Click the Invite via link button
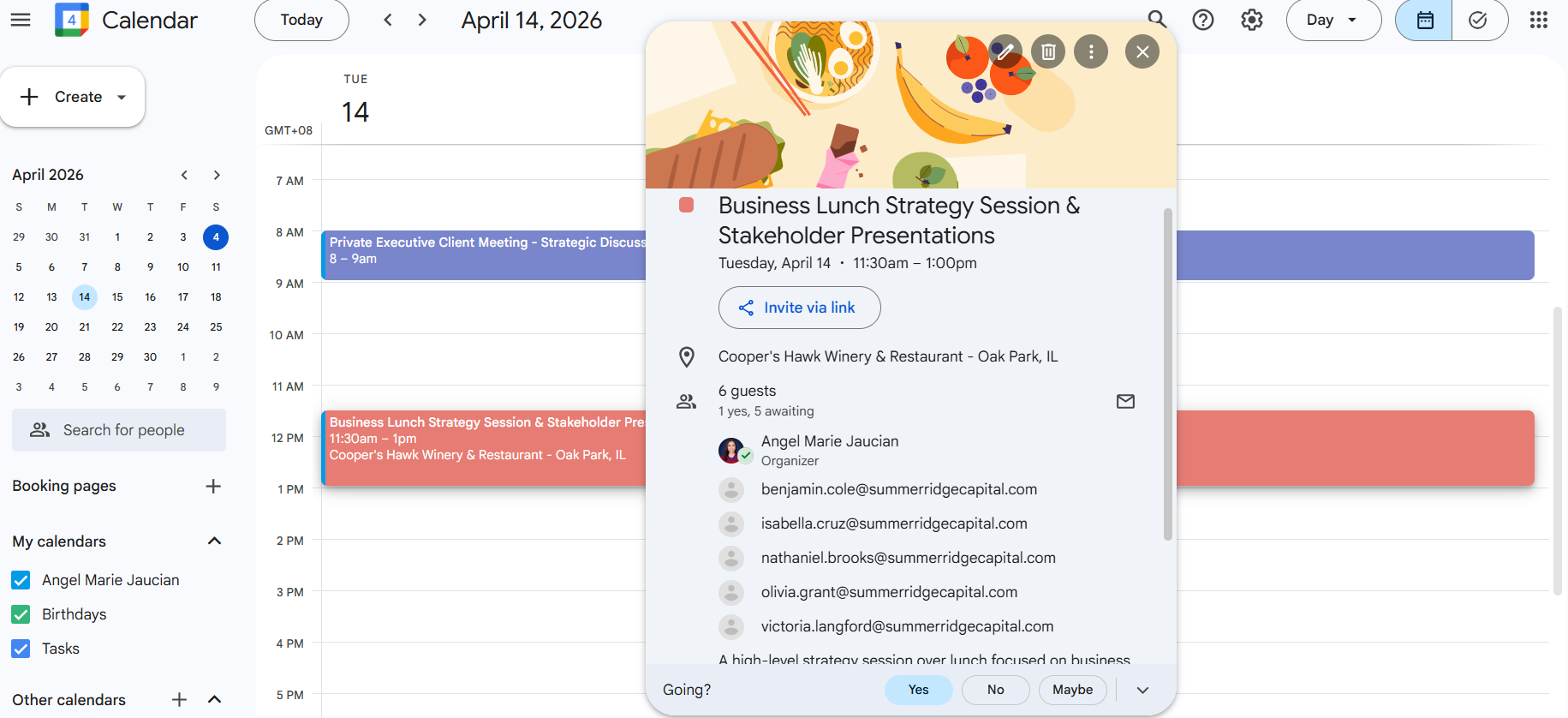The width and height of the screenshot is (1568, 718). 799,308
